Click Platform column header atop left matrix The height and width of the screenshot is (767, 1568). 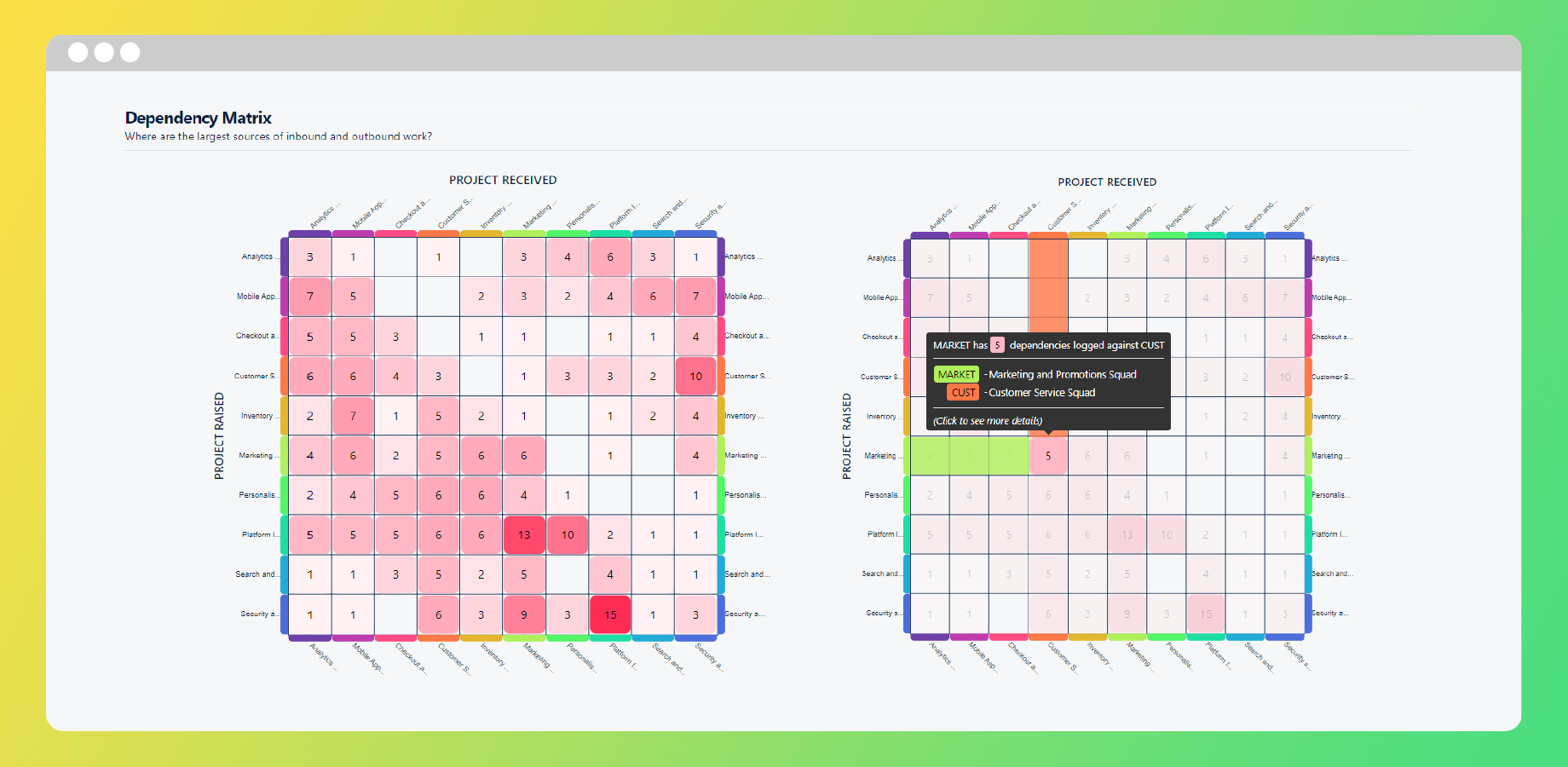(x=625, y=215)
